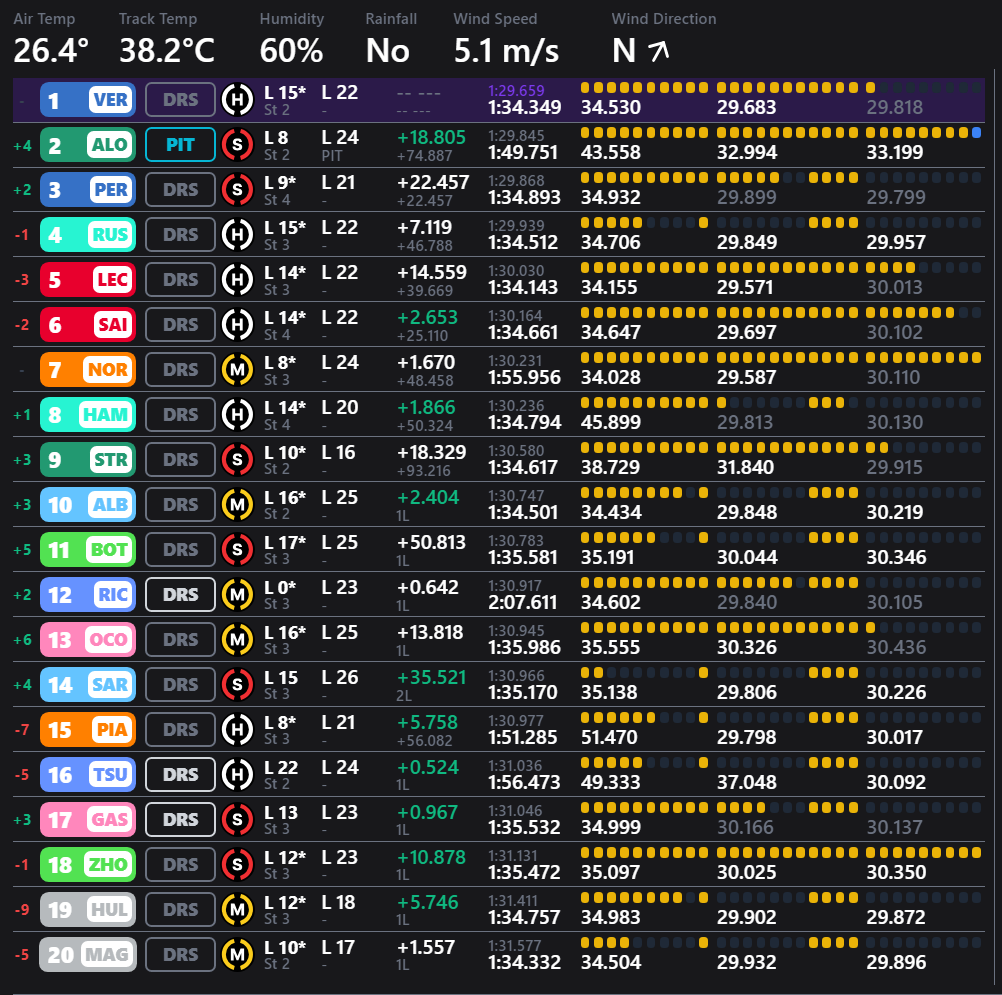Screen dimensions: 1002x995
Task: Click the hard tyre icon in SAI row
Action: click(237, 325)
